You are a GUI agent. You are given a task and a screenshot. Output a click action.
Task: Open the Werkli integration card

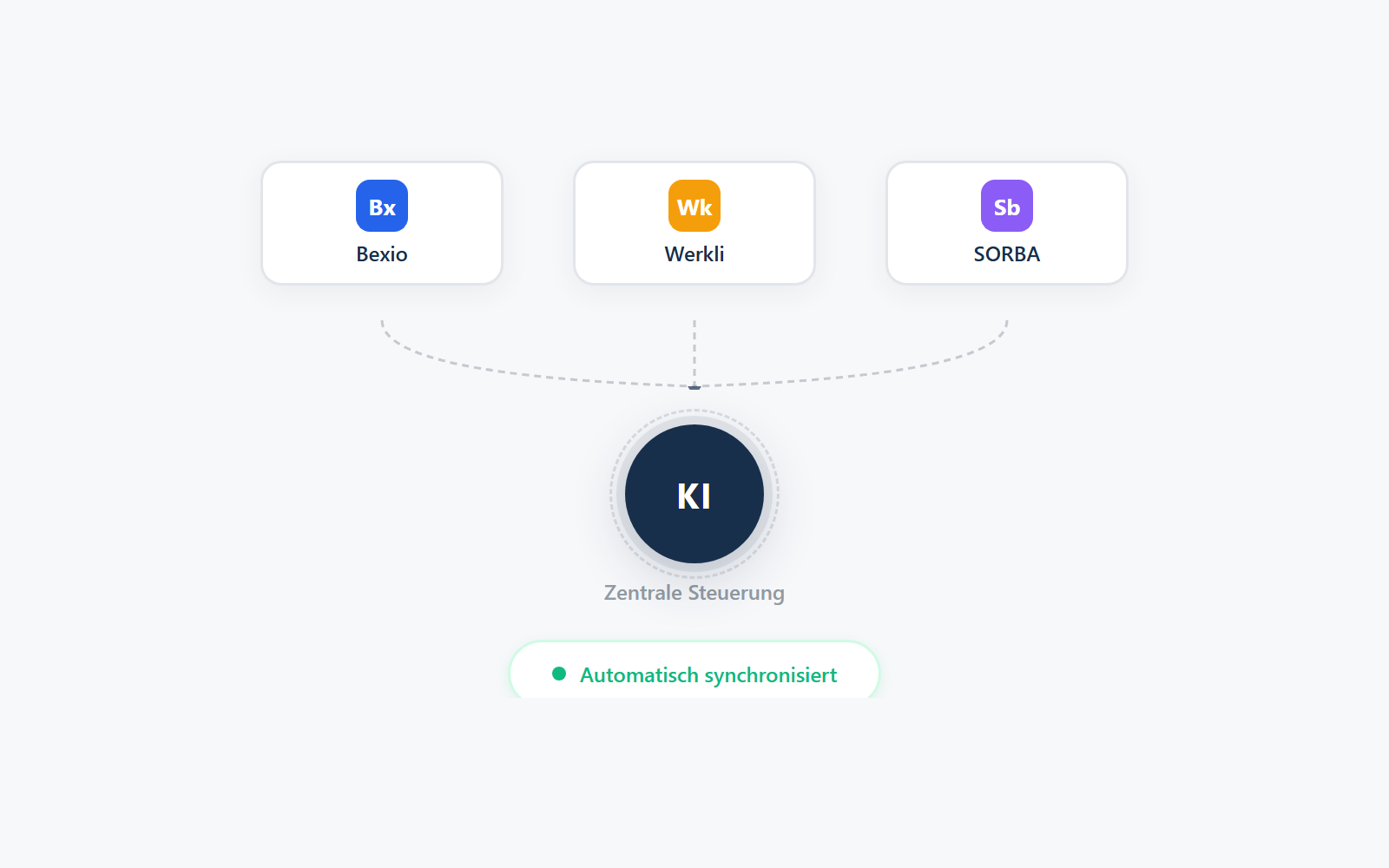694,223
